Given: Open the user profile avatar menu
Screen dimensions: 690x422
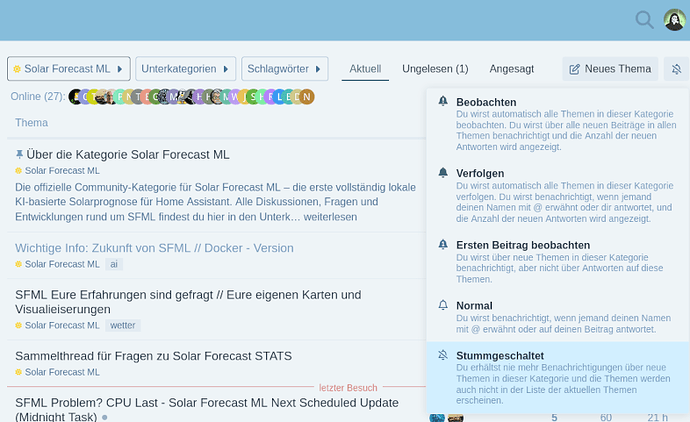Looking at the screenshot, I should [674, 20].
